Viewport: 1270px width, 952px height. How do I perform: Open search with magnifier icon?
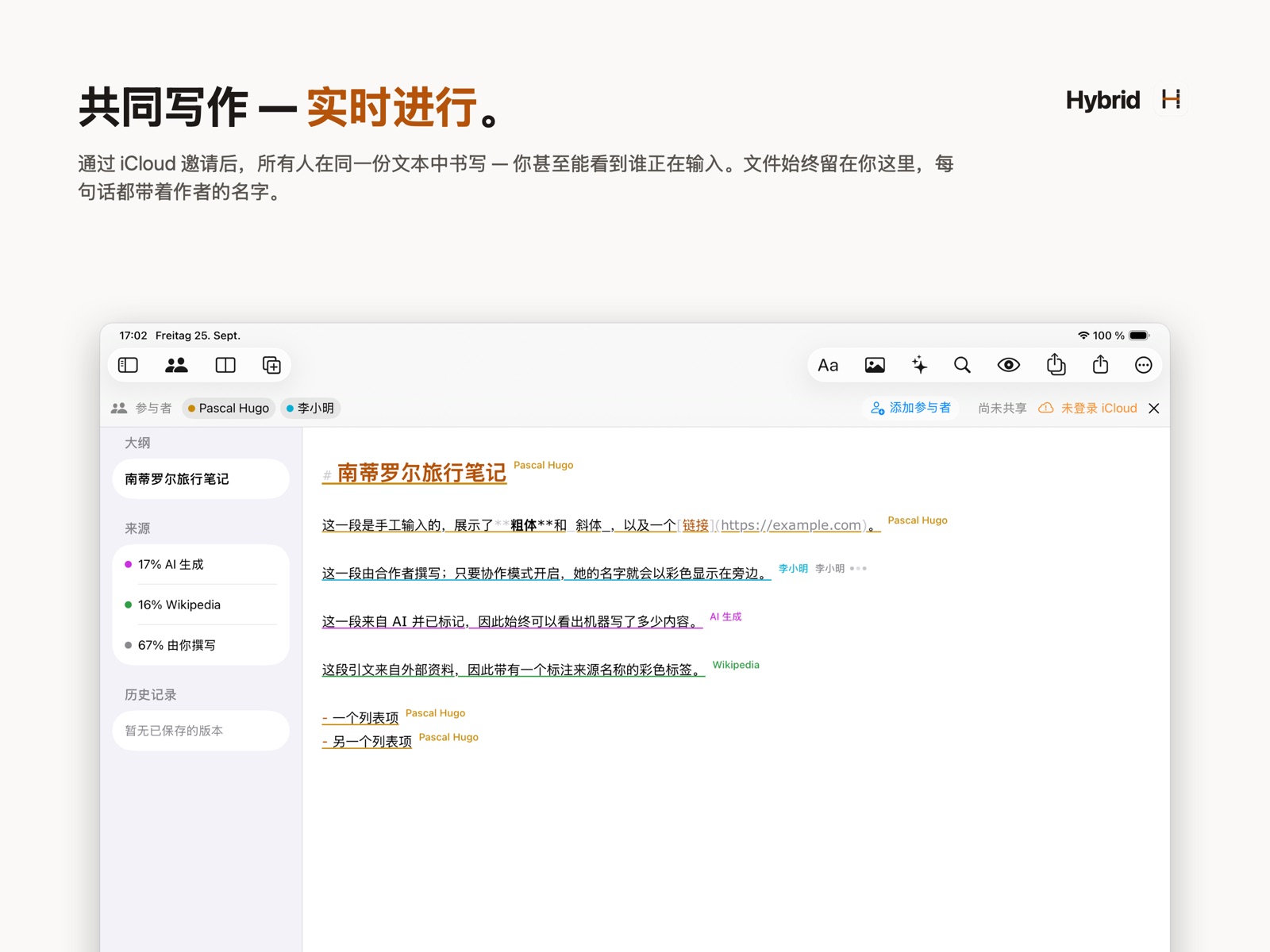click(962, 365)
